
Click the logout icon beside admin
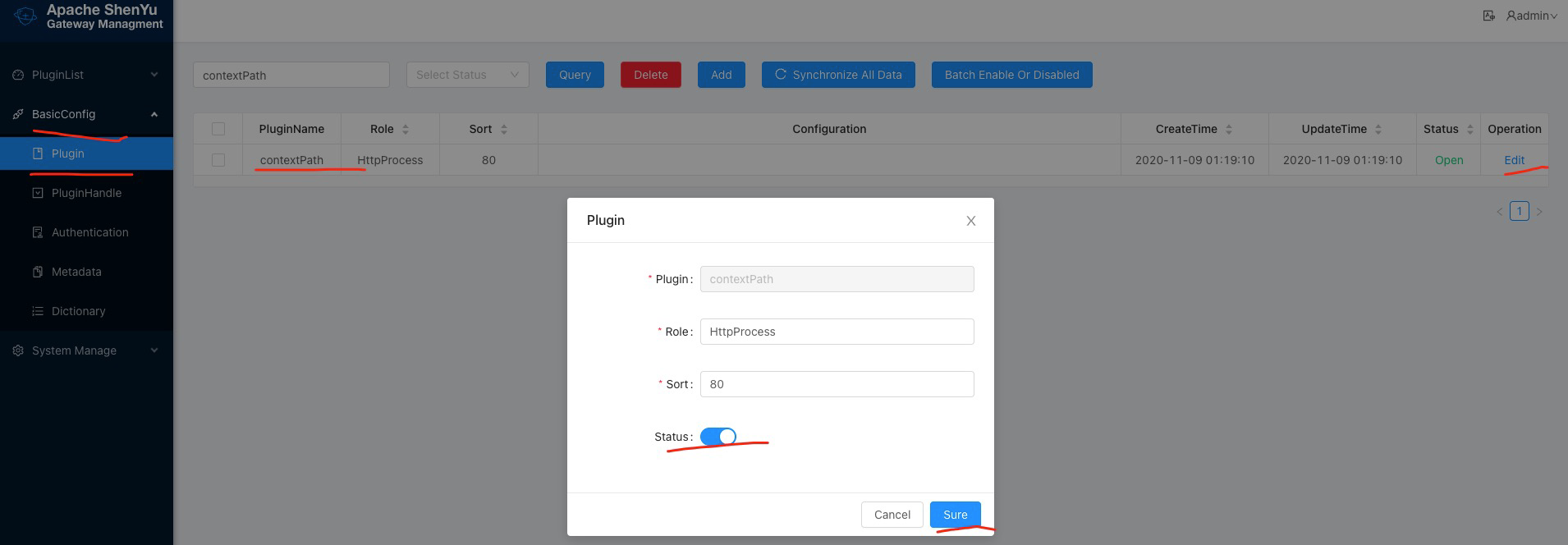[x=1488, y=16]
